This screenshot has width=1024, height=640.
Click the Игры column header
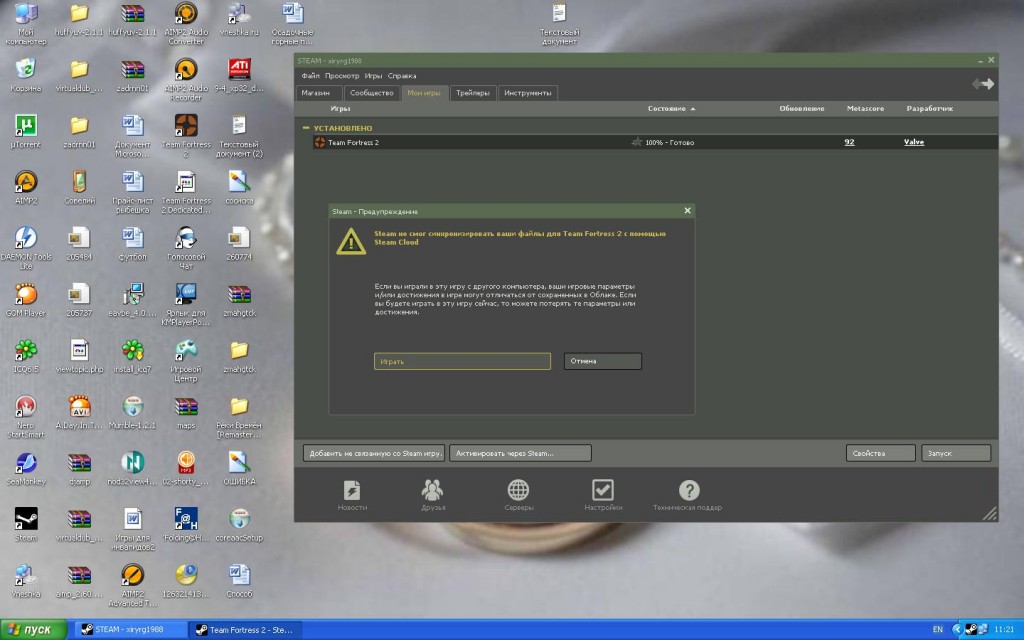coord(340,108)
